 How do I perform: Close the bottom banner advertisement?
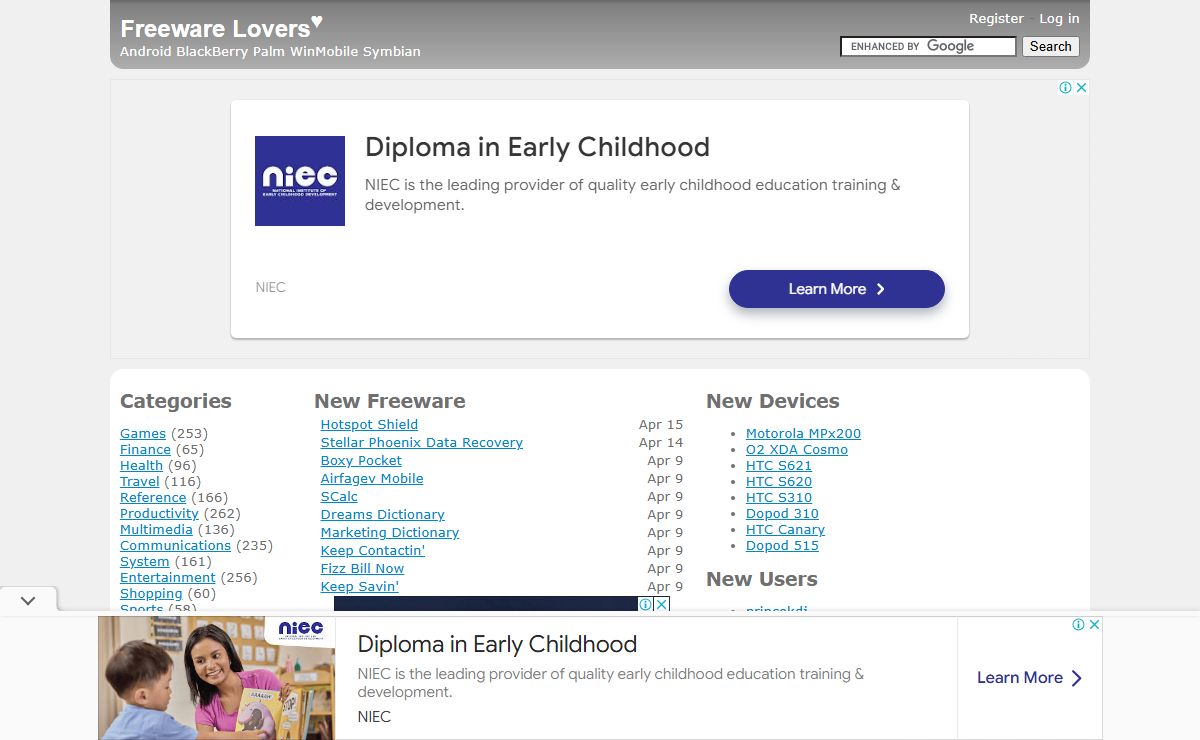(1094, 624)
